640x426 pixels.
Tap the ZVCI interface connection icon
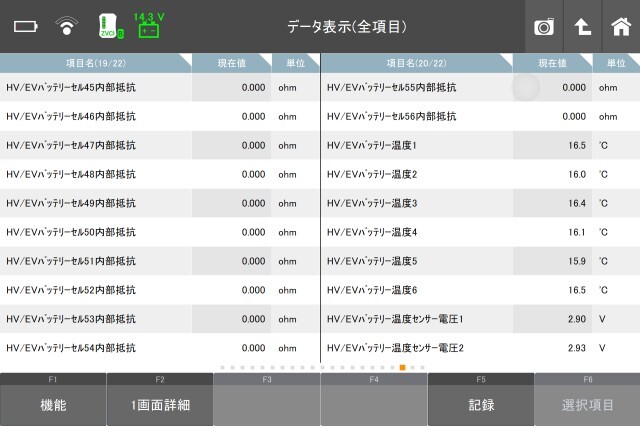[111, 27]
